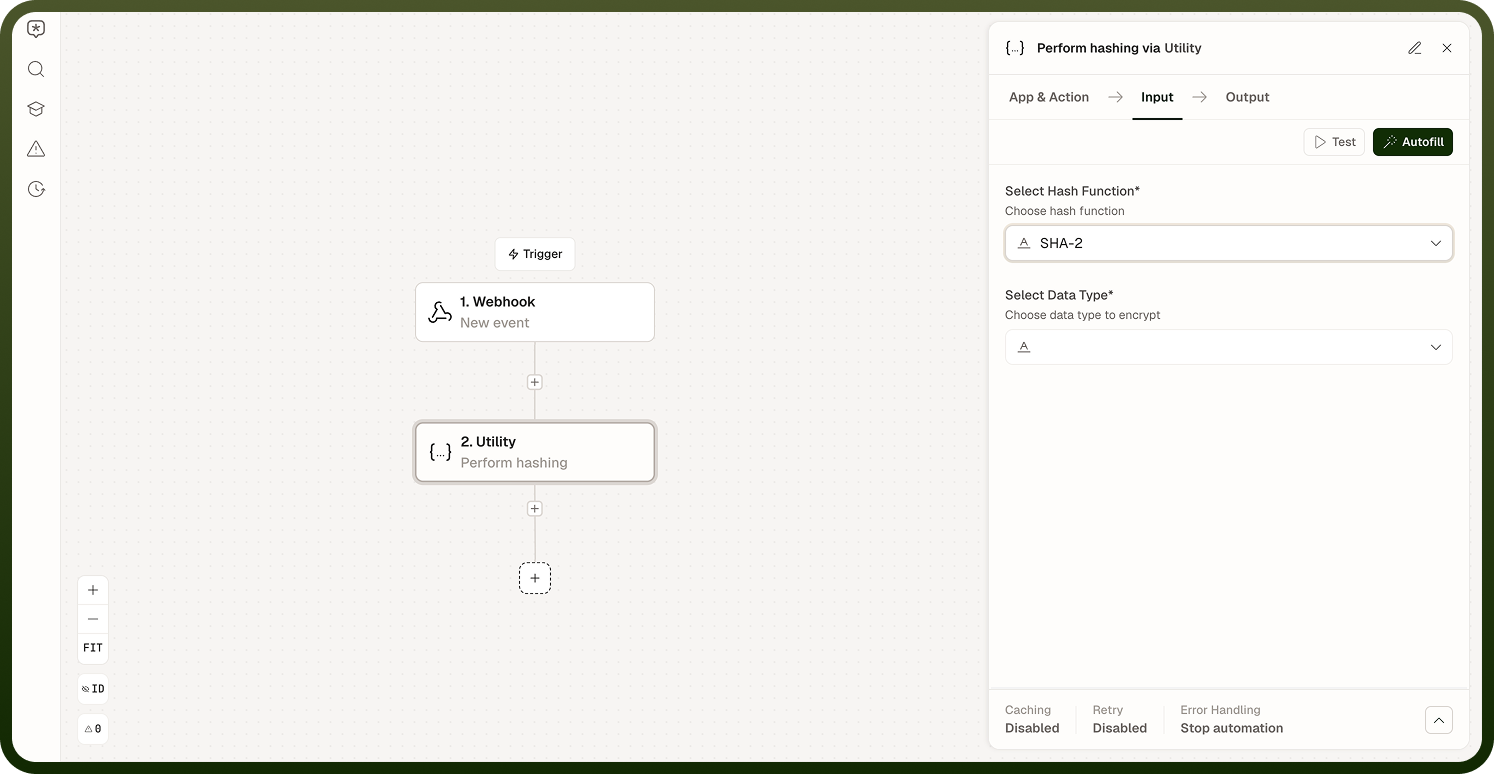The image size is (1494, 774).
Task: Open the history clock icon in sidebar
Action: (36, 189)
